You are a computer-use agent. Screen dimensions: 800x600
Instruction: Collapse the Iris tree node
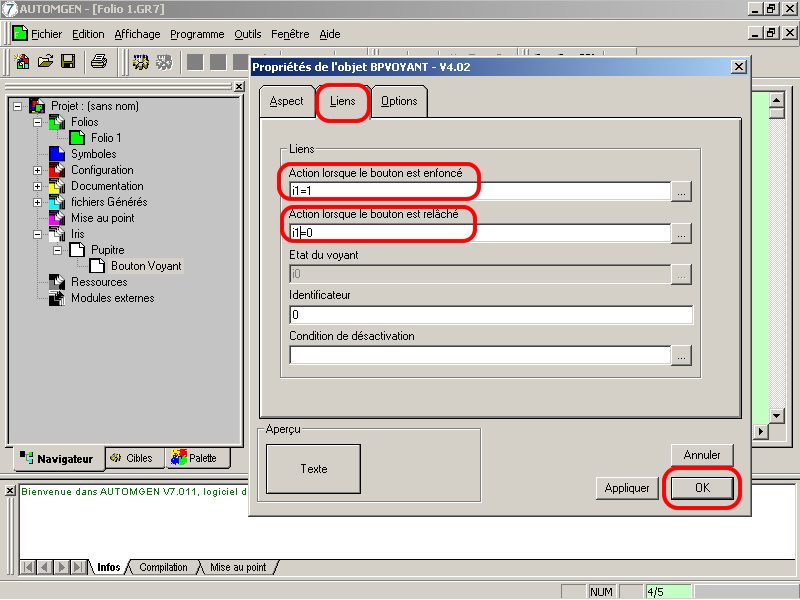pyautogui.click(x=37, y=234)
